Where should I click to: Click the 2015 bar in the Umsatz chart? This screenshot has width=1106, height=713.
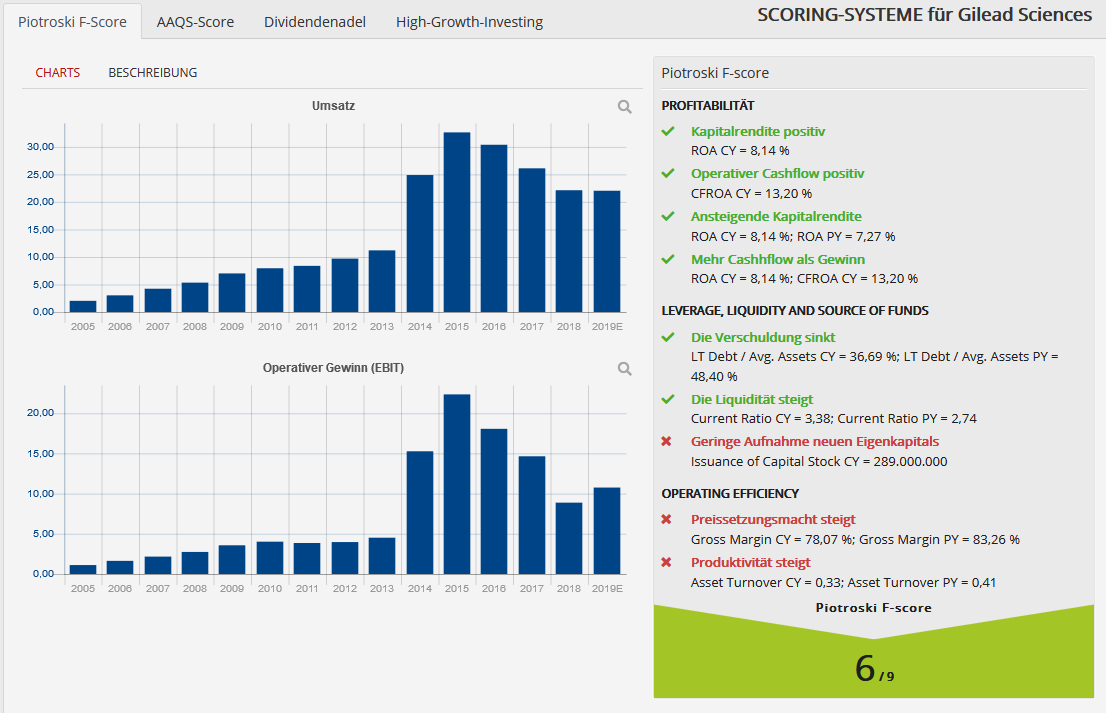click(x=456, y=222)
